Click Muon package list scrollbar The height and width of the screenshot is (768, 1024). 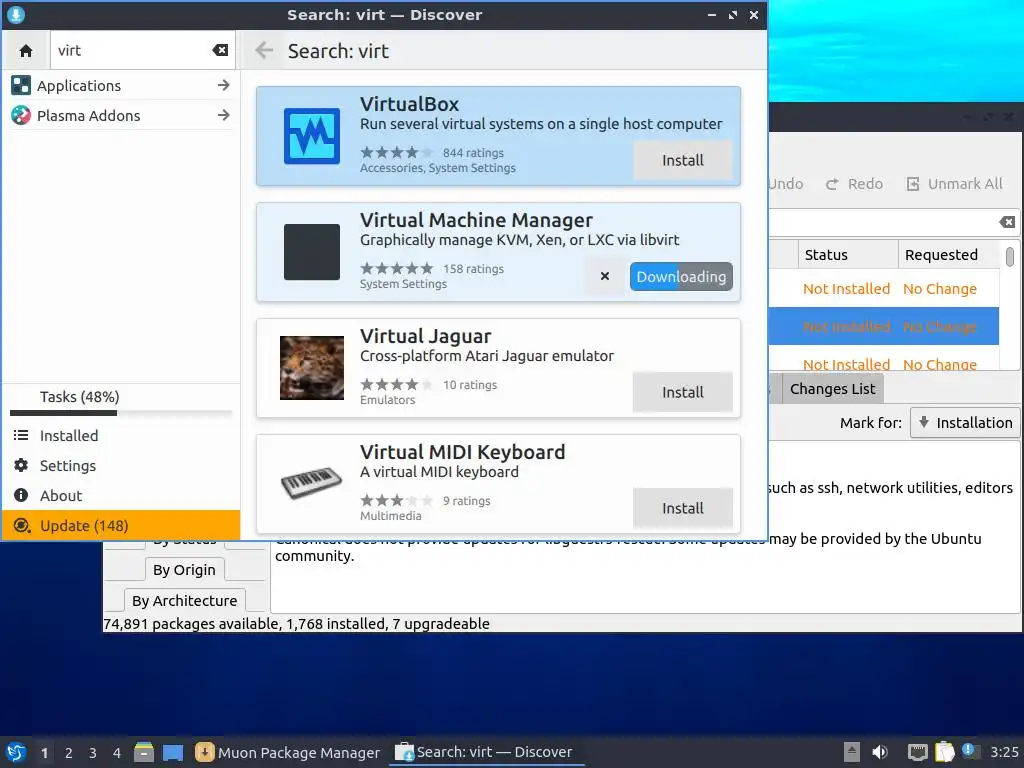tap(1010, 256)
